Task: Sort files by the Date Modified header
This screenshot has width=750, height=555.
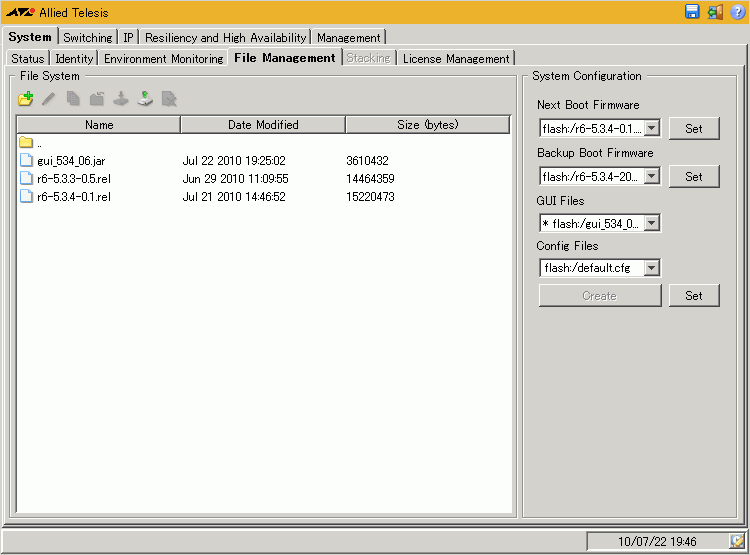Action: [263, 124]
